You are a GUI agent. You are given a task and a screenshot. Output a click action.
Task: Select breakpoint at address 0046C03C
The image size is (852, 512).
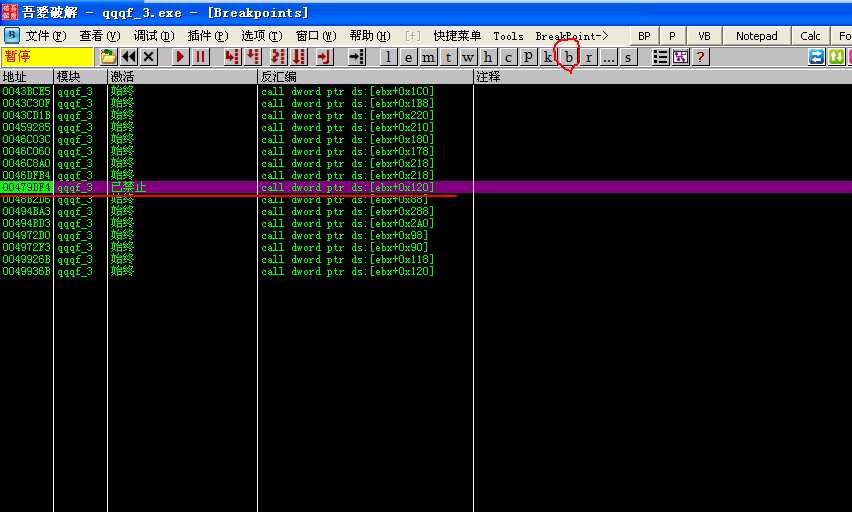tap(26, 139)
